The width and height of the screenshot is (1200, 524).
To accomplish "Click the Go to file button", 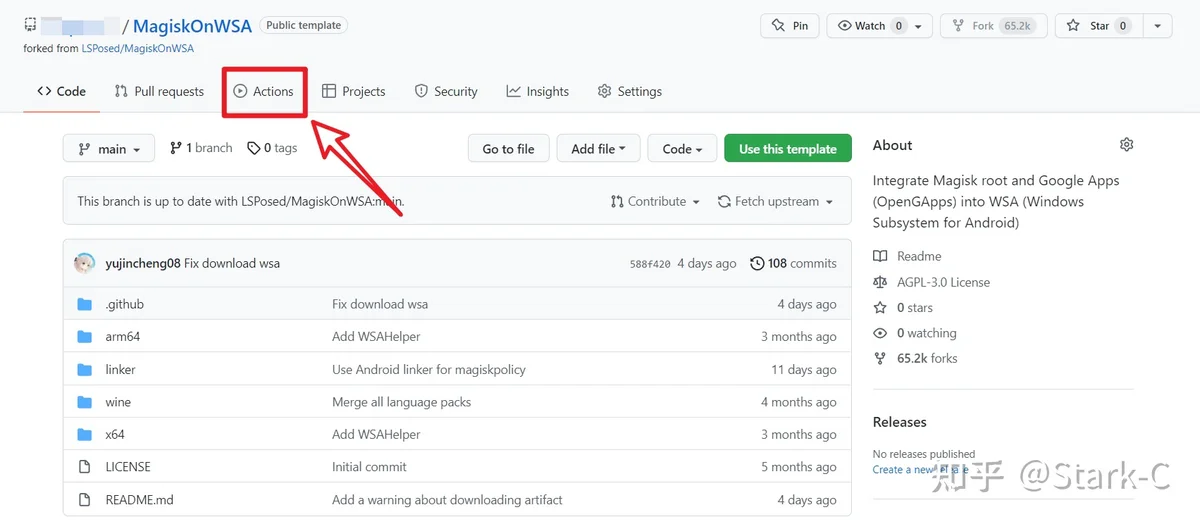I will click(508, 148).
